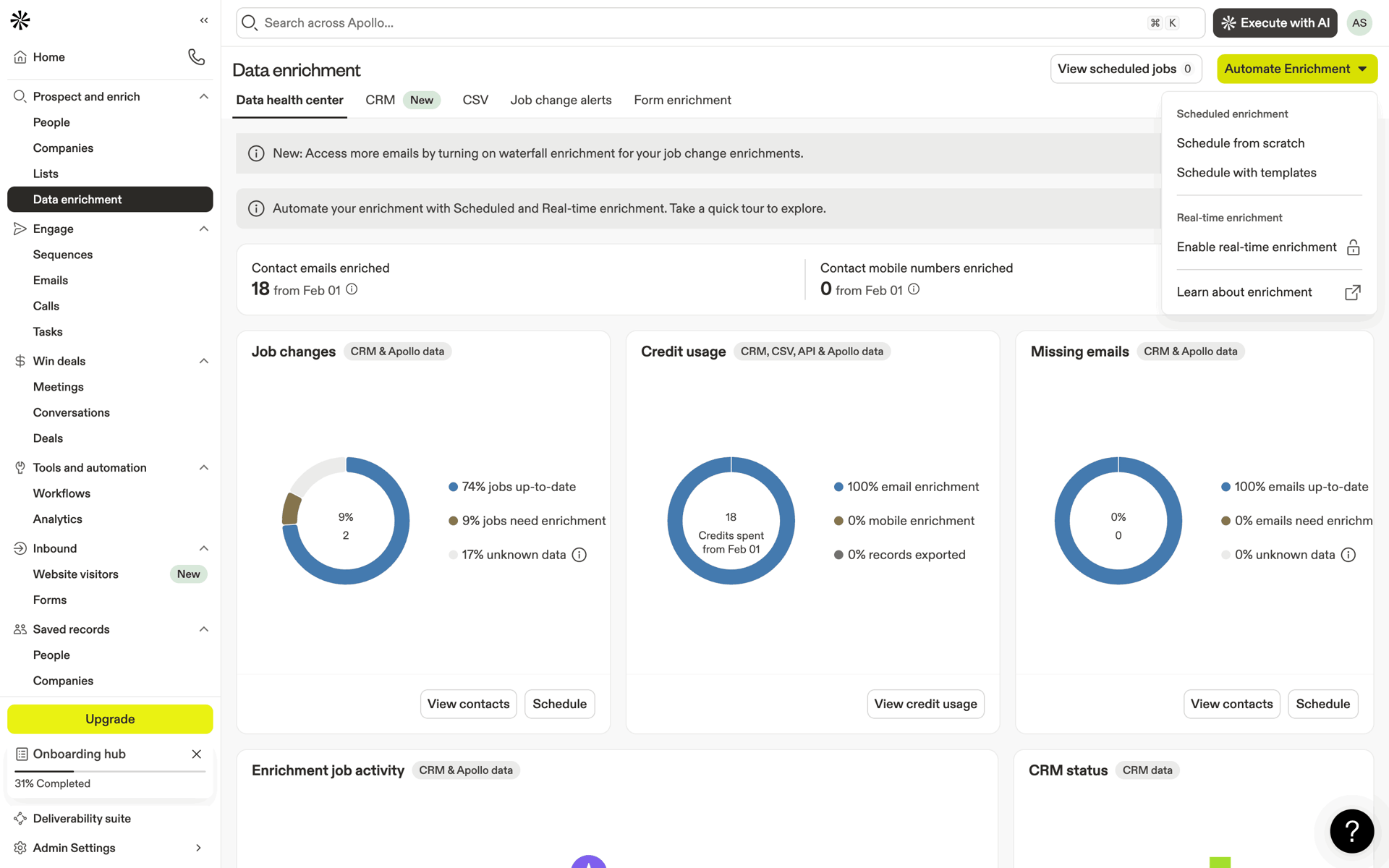This screenshot has width=1389, height=868.
Task: Click View credit usage button
Action: pyautogui.click(x=925, y=704)
